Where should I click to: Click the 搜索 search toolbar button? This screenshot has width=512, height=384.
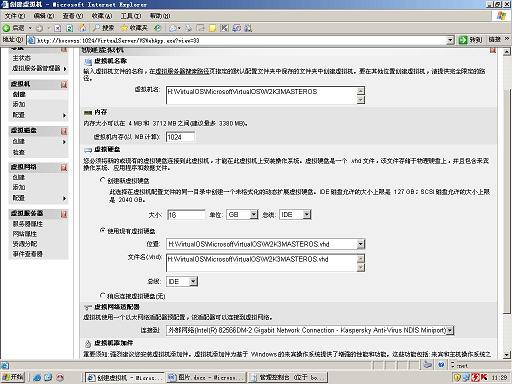[104, 28]
